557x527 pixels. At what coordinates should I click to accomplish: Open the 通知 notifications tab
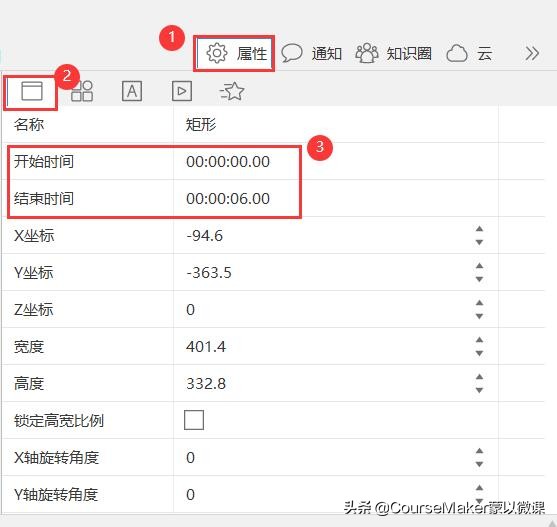click(x=312, y=54)
